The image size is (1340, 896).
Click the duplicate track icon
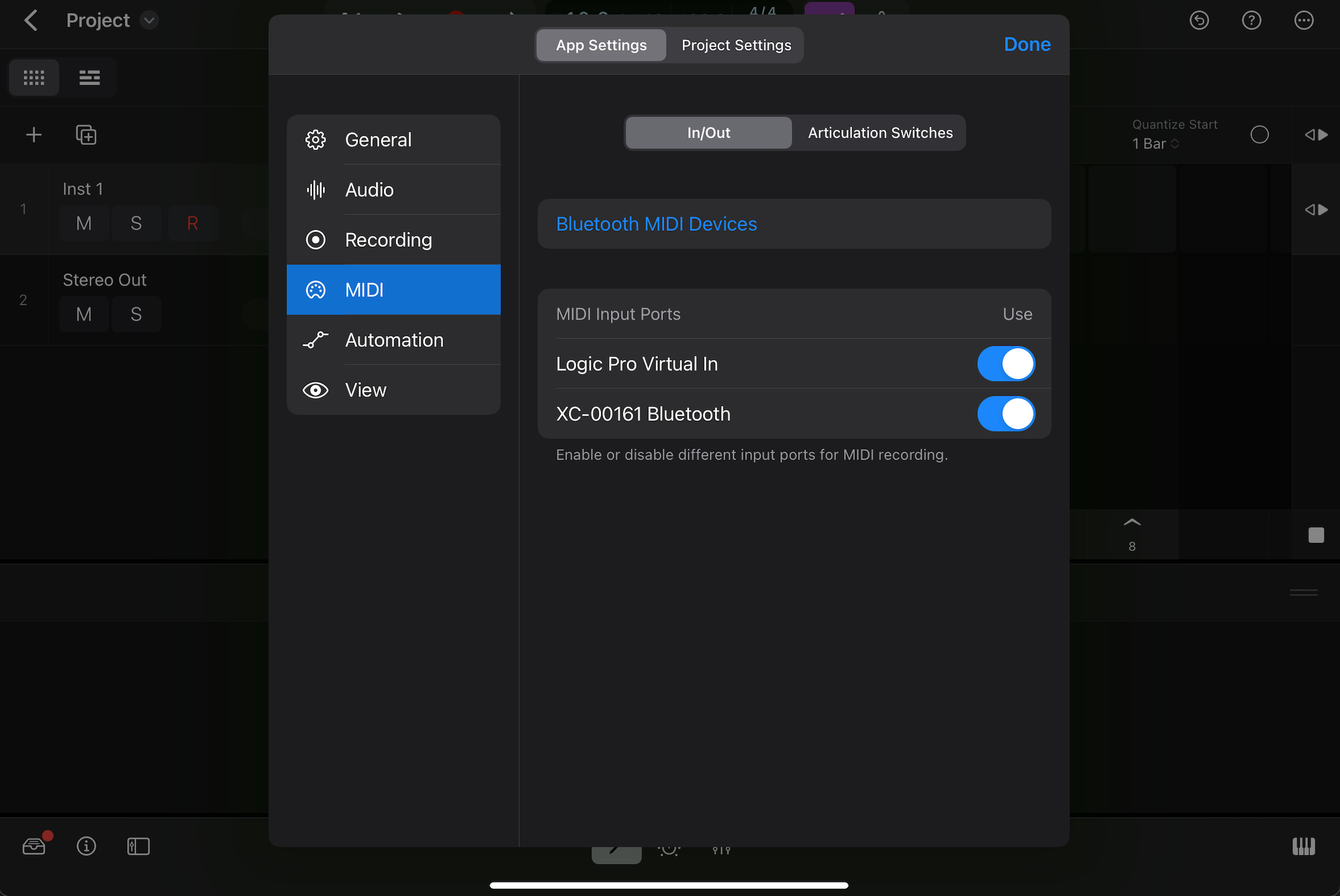point(86,135)
